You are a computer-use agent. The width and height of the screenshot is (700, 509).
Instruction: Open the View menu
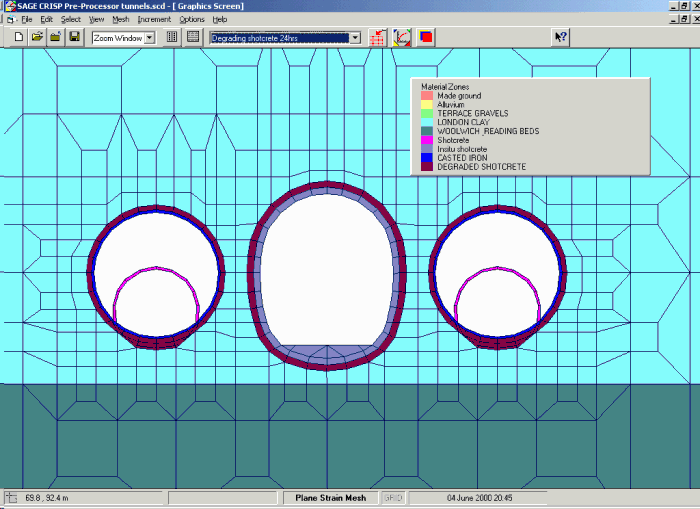pyautogui.click(x=96, y=20)
